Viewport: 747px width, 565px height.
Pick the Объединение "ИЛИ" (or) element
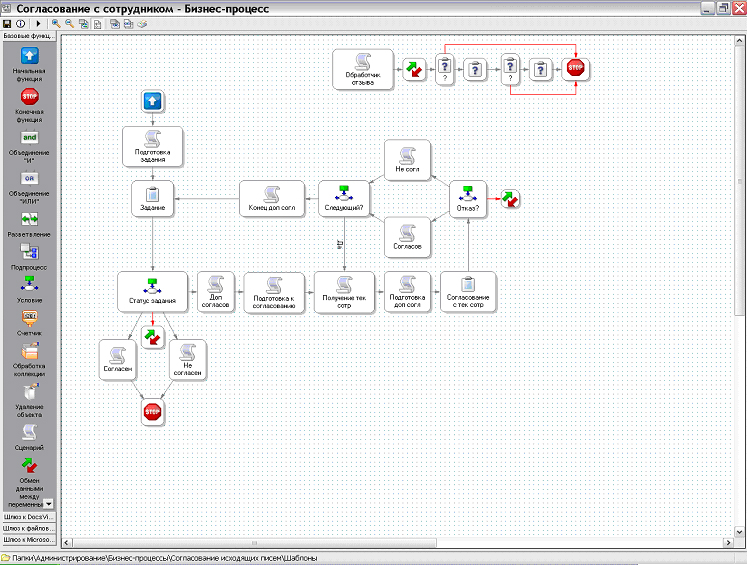(x=29, y=178)
